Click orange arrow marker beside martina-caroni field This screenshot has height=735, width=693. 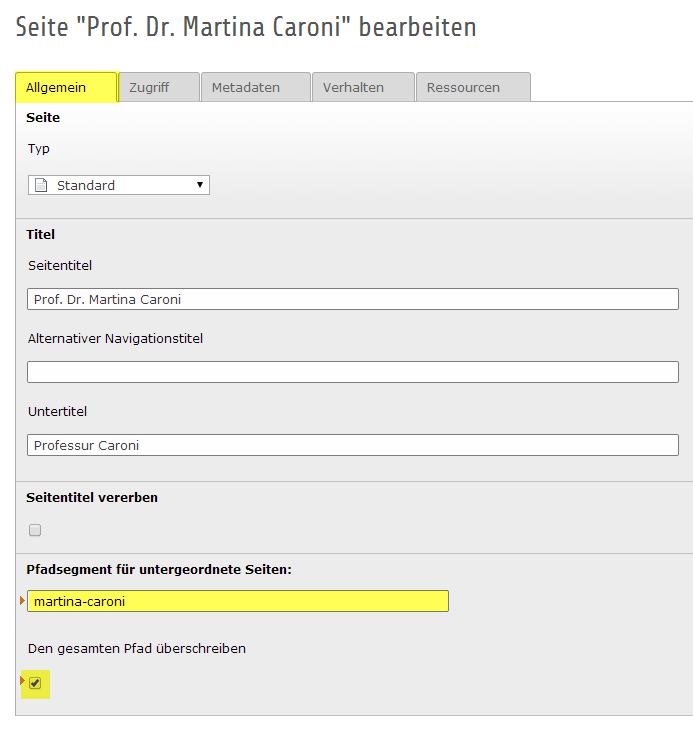click(x=22, y=600)
